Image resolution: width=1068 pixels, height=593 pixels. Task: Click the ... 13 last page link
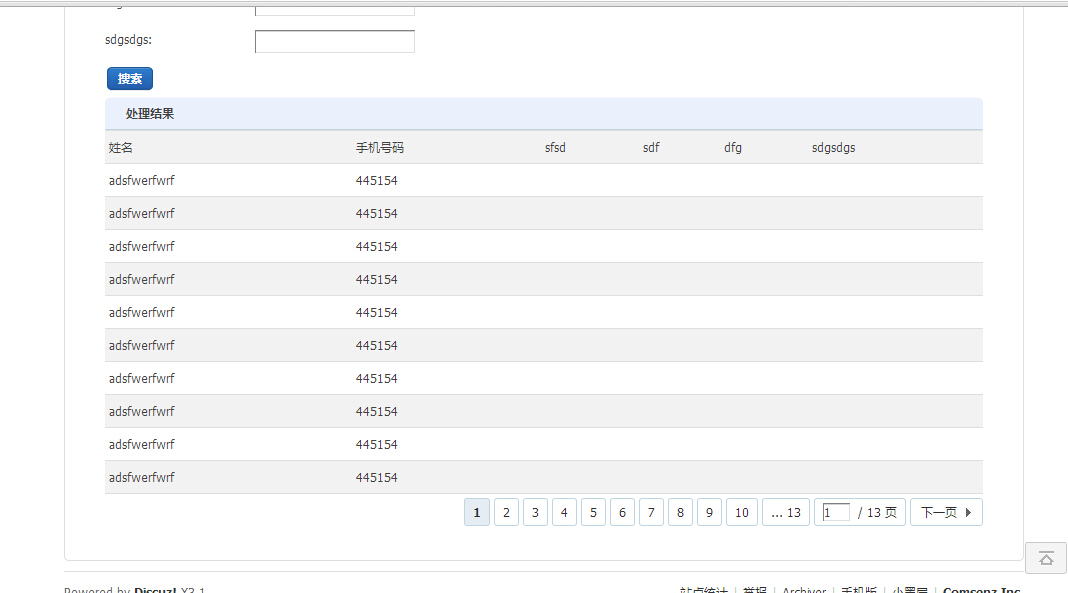point(786,511)
